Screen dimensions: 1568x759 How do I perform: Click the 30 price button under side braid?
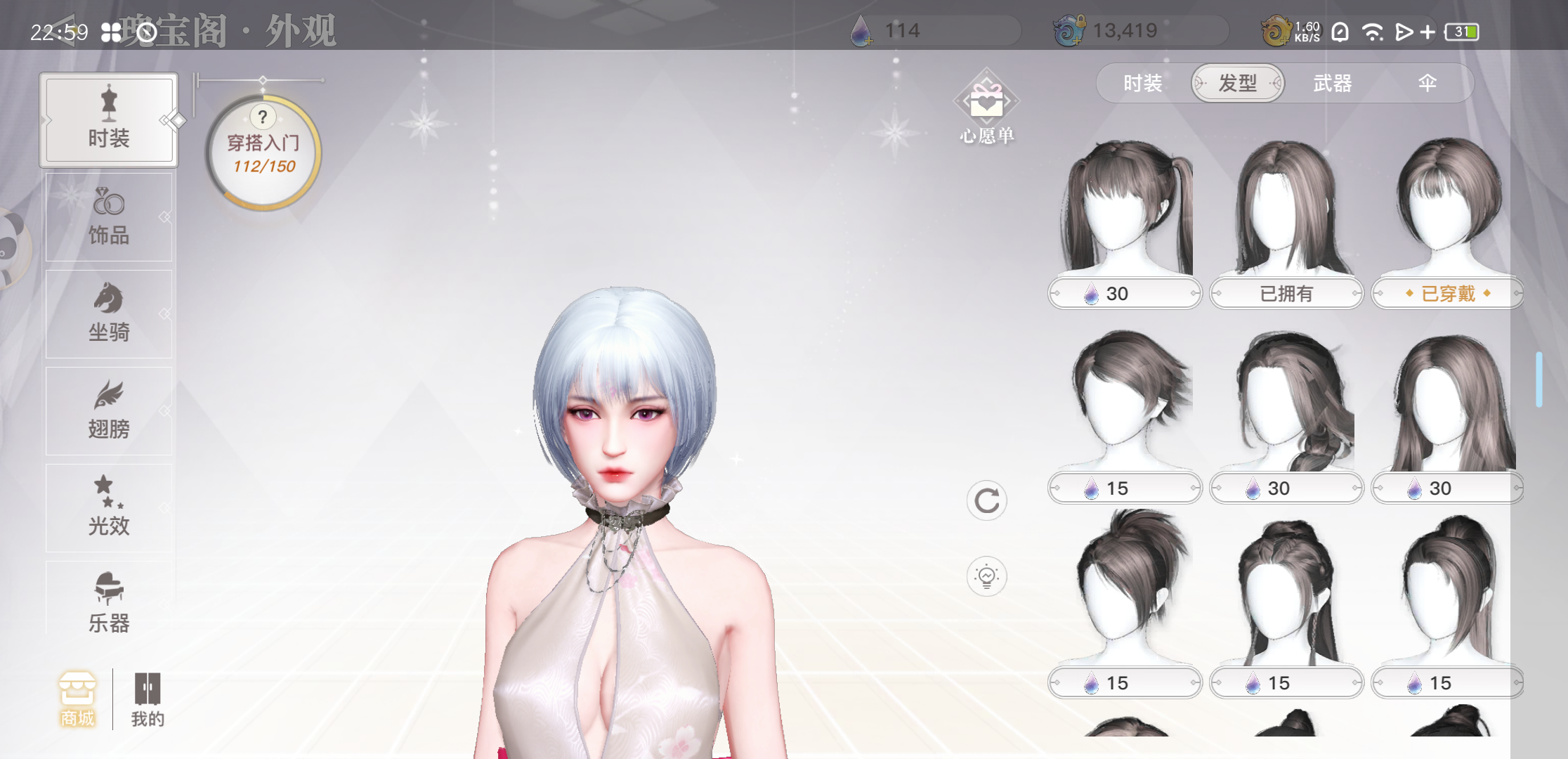[x=1286, y=488]
